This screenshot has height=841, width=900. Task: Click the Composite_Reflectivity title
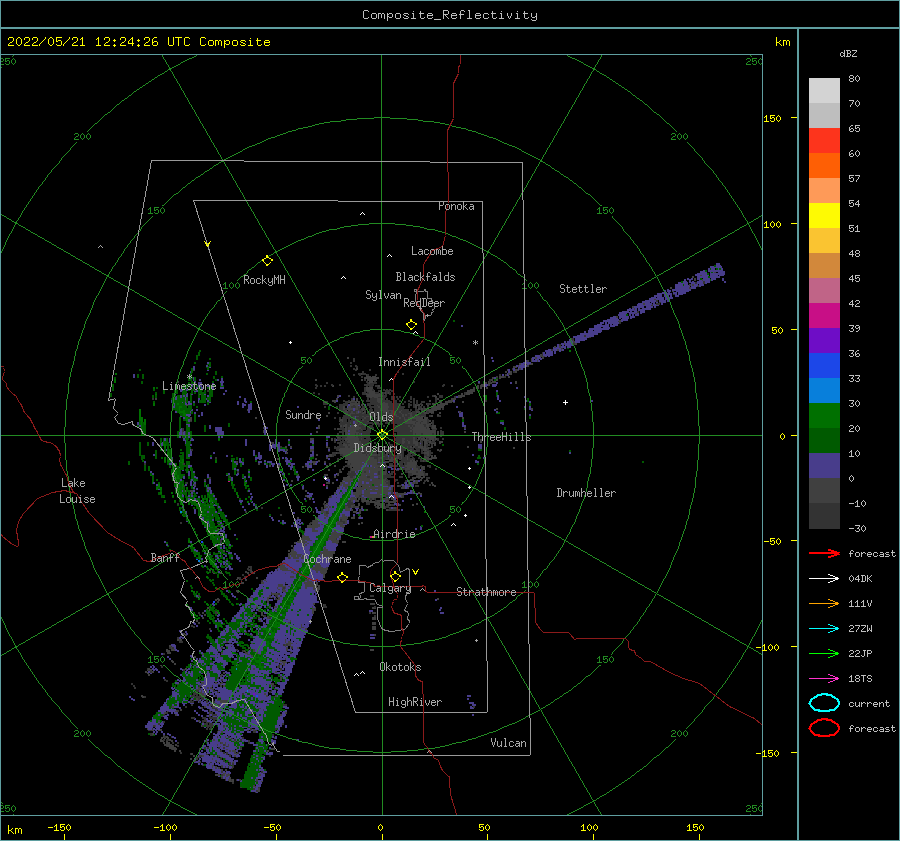point(450,15)
